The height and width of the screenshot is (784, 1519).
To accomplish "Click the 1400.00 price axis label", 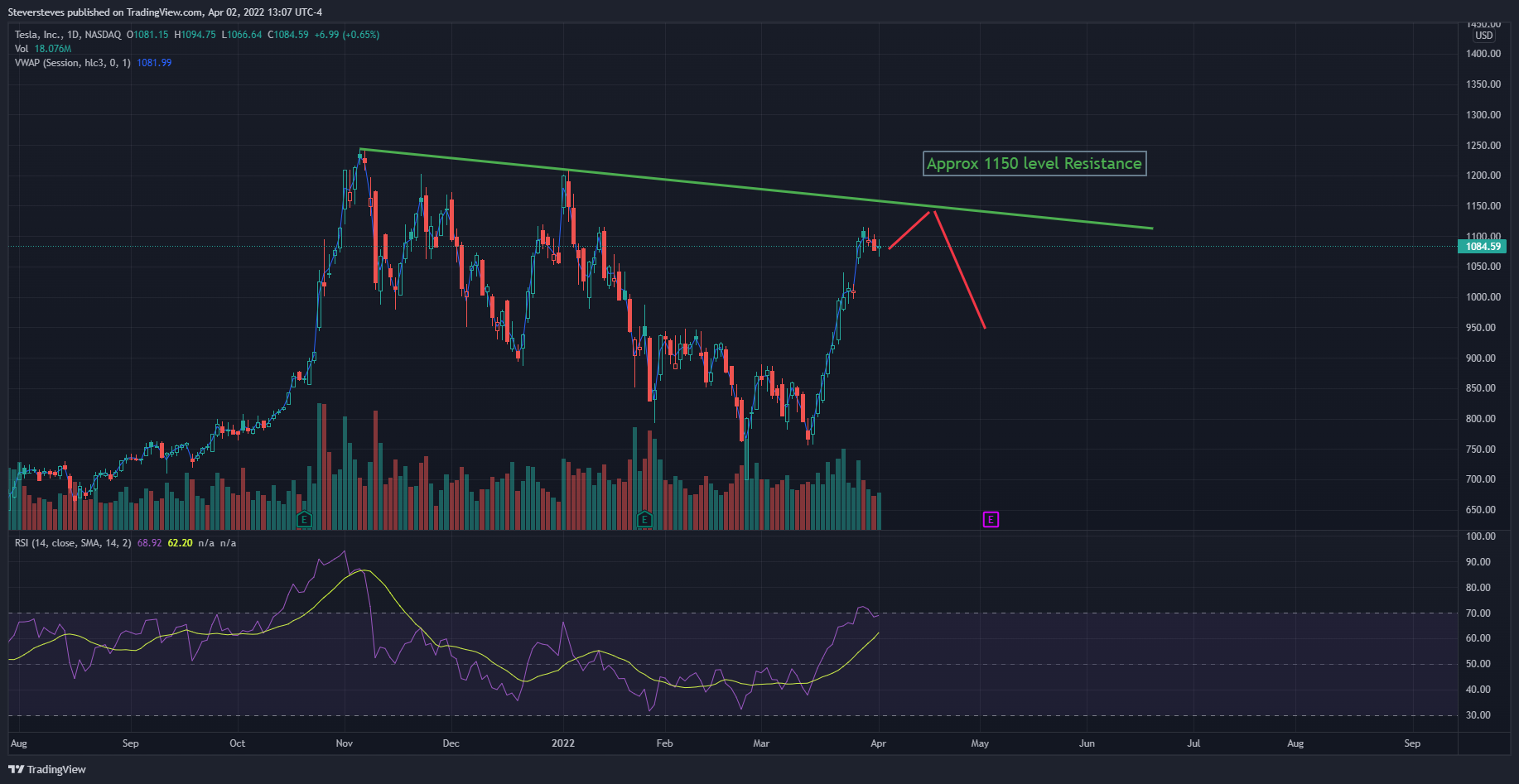I will (x=1483, y=54).
